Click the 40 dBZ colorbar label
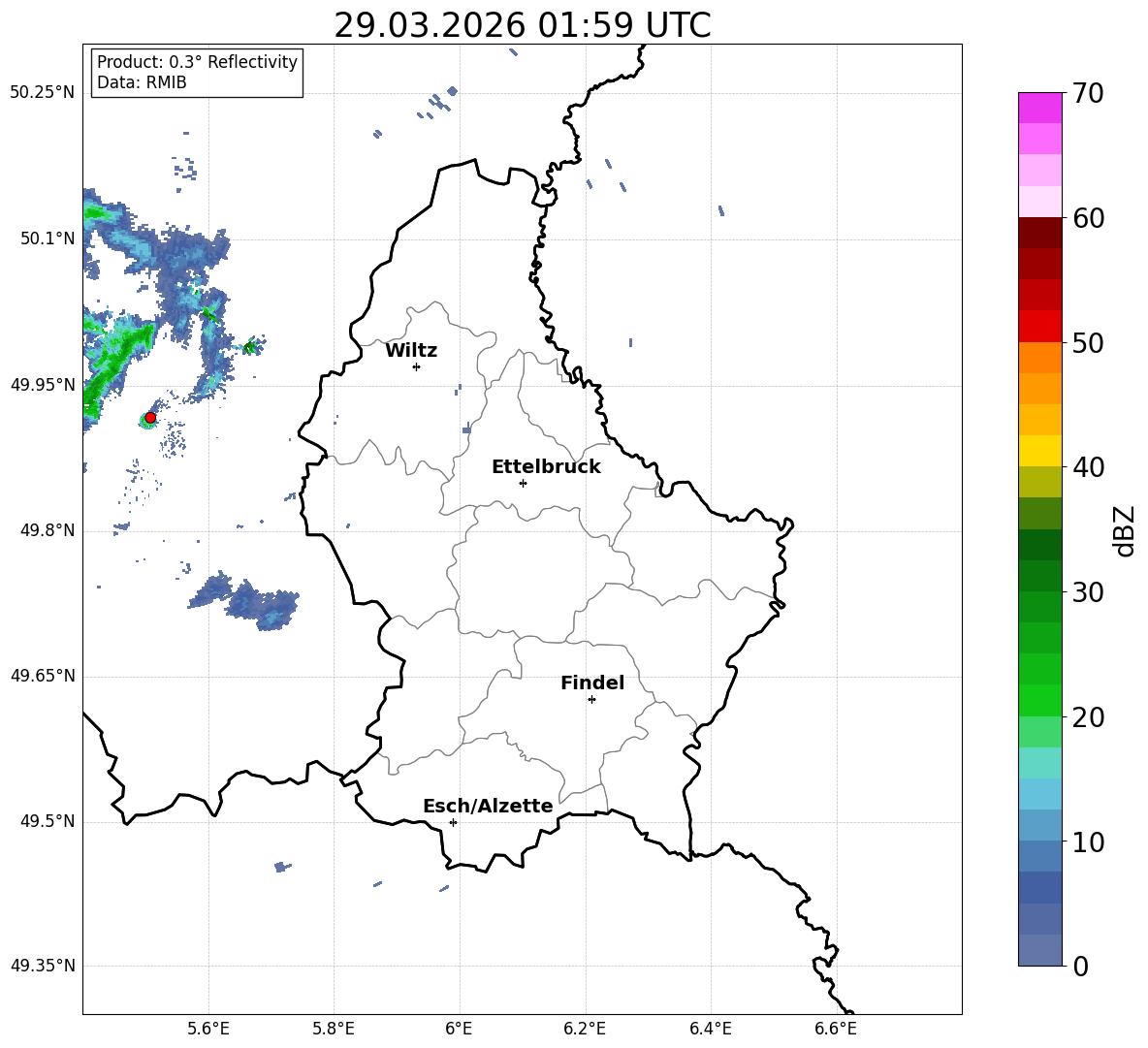Viewport: 1148px width, 1048px height. 1088,467
